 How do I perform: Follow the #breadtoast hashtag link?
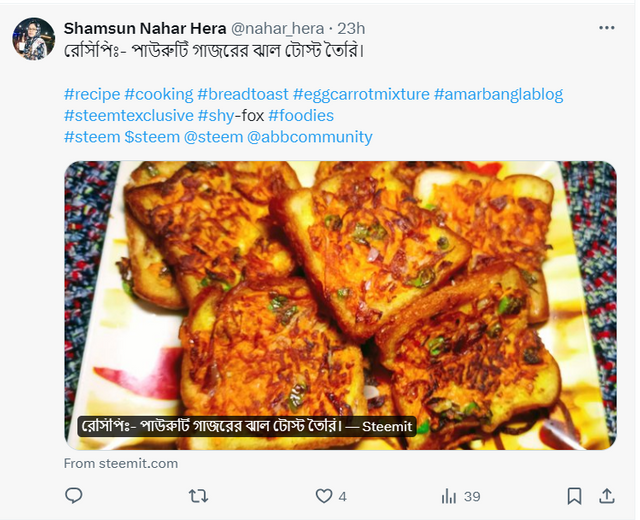click(x=243, y=94)
